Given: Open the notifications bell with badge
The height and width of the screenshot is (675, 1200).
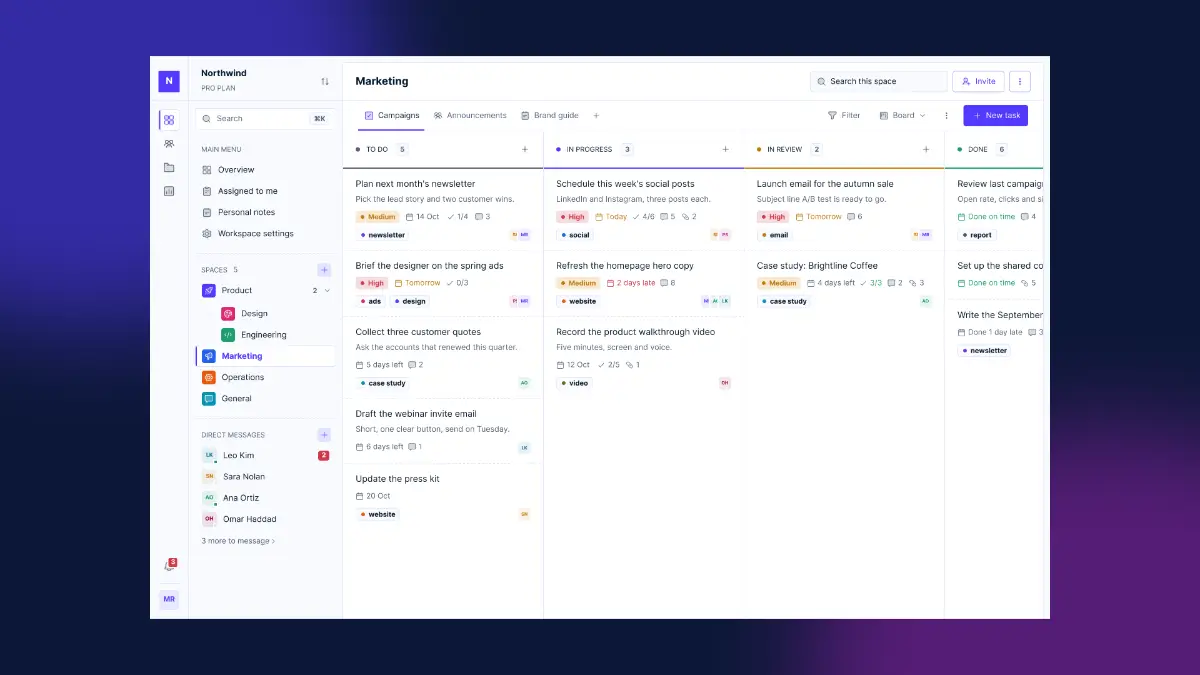Looking at the screenshot, I should [169, 566].
